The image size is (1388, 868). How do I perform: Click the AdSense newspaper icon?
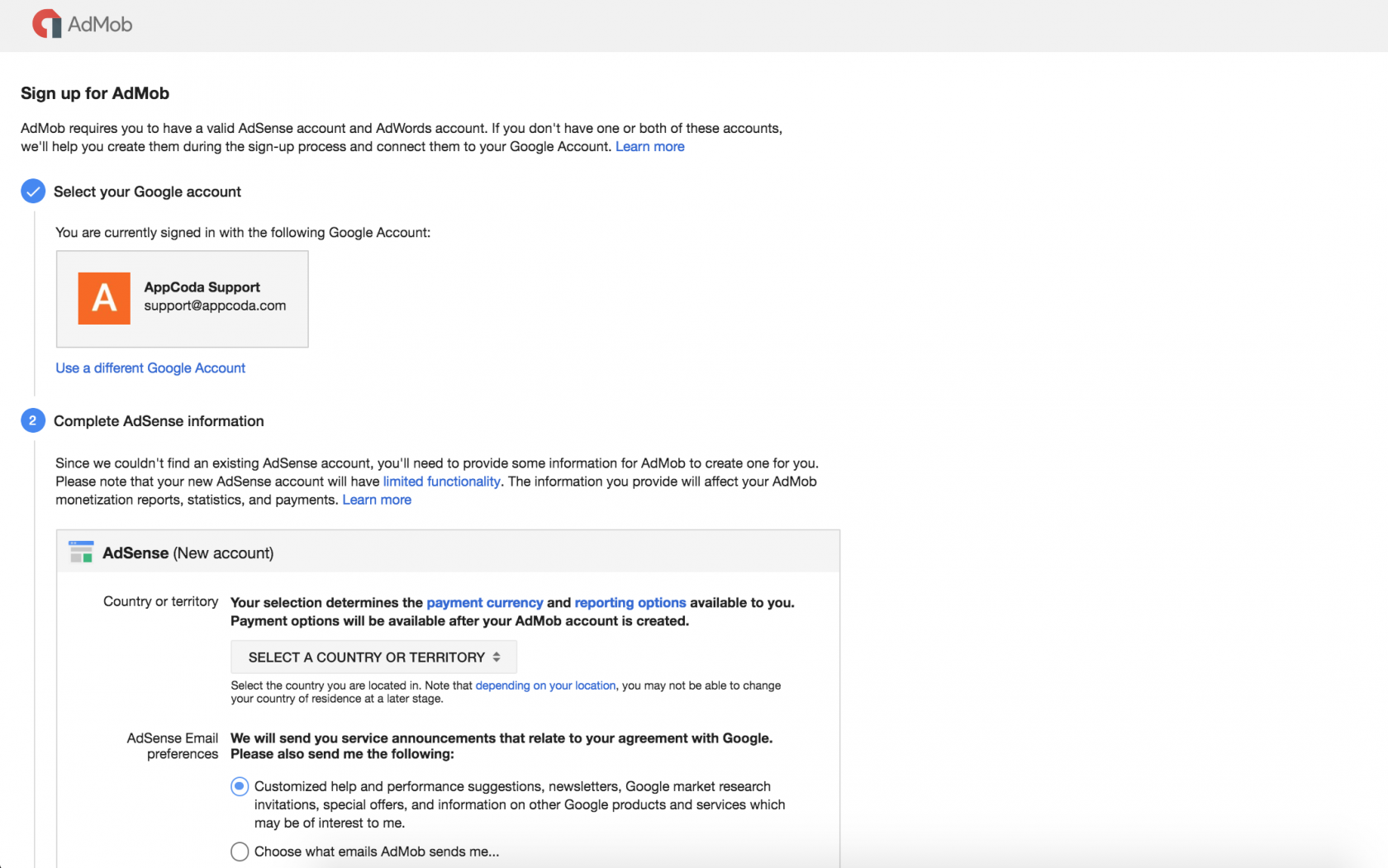[81, 551]
